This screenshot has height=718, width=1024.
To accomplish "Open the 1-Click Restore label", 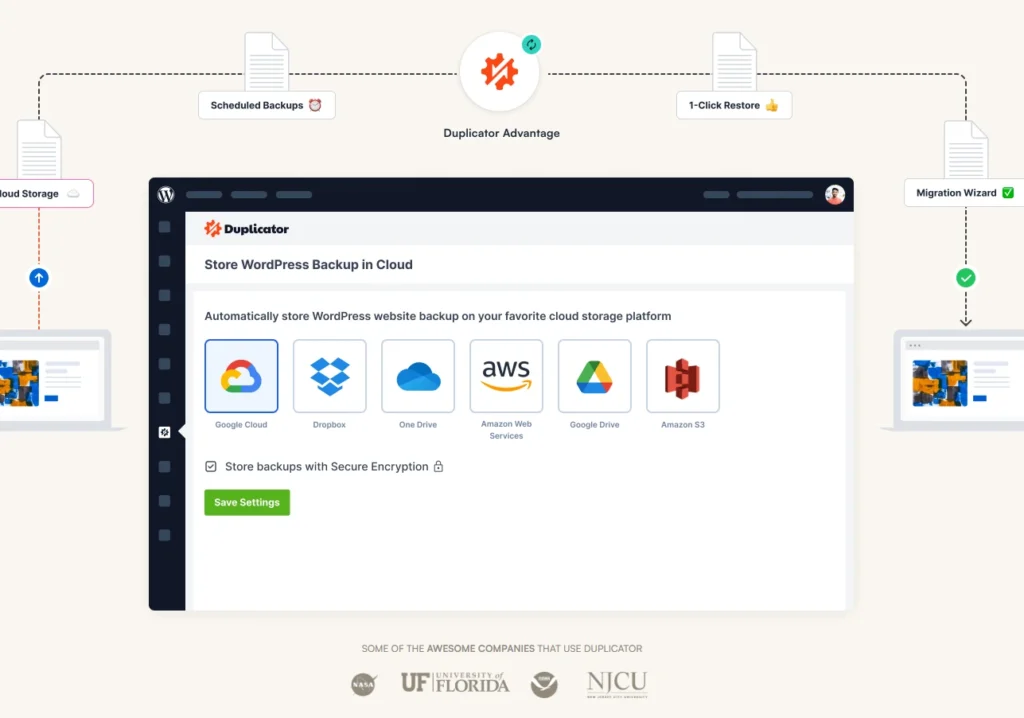I will (734, 105).
